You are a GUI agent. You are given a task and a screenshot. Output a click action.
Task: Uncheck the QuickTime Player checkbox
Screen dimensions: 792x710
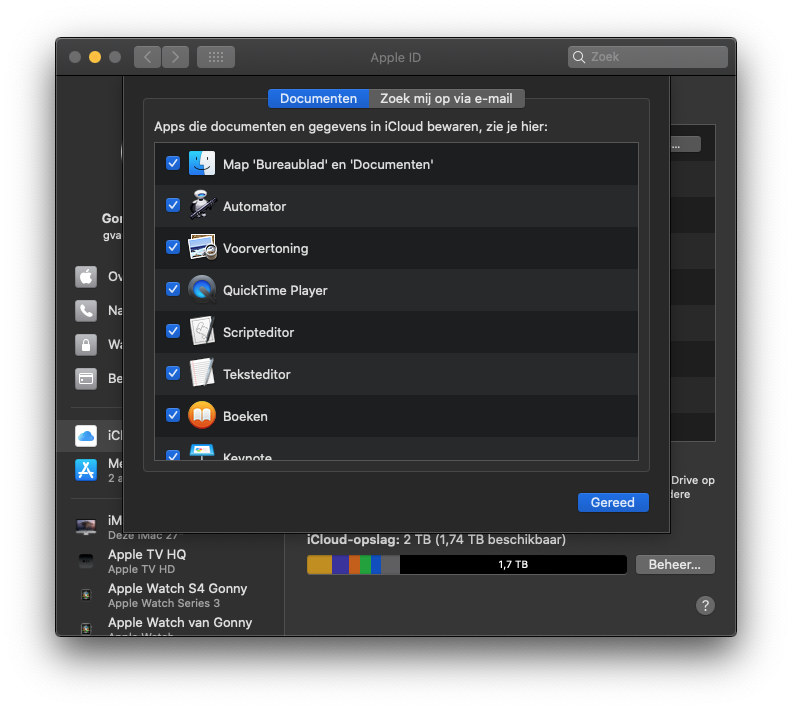point(173,289)
